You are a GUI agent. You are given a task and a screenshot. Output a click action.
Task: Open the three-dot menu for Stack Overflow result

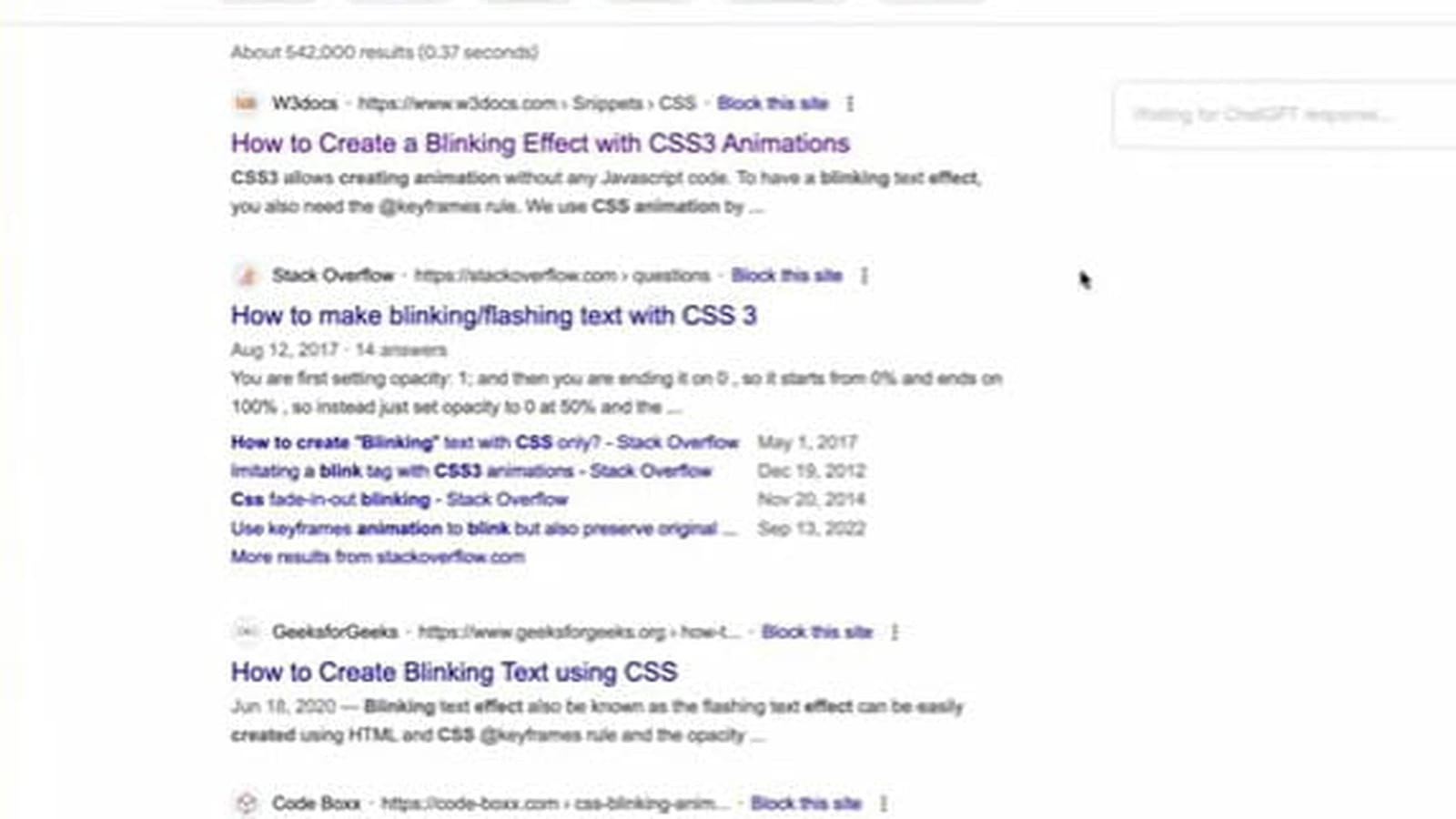864,275
